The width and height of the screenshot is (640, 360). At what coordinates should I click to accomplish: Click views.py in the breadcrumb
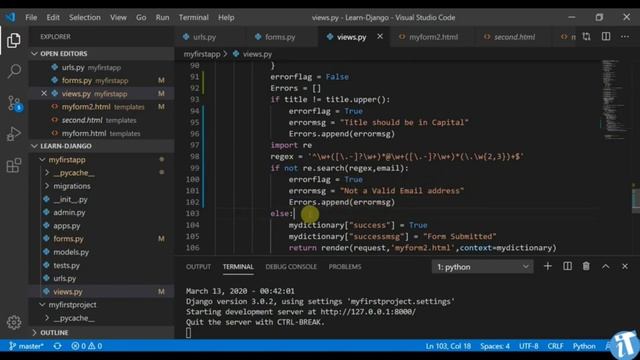pos(257,54)
